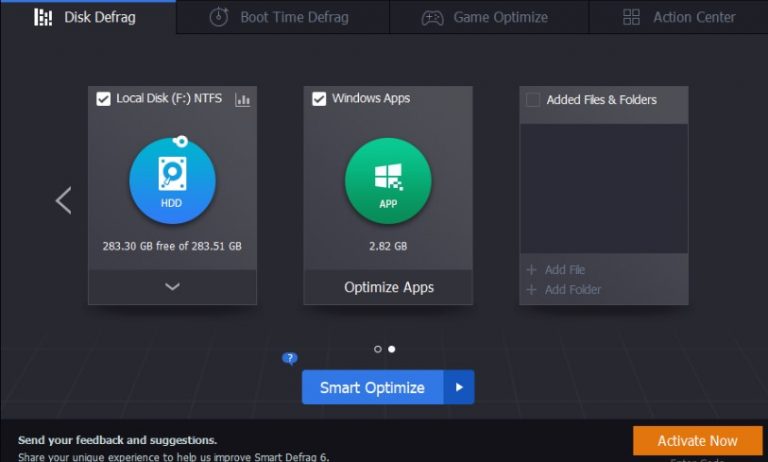The image size is (768, 462).
Task: Uncheck the Windows Apps checkbox
Action: pos(319,99)
